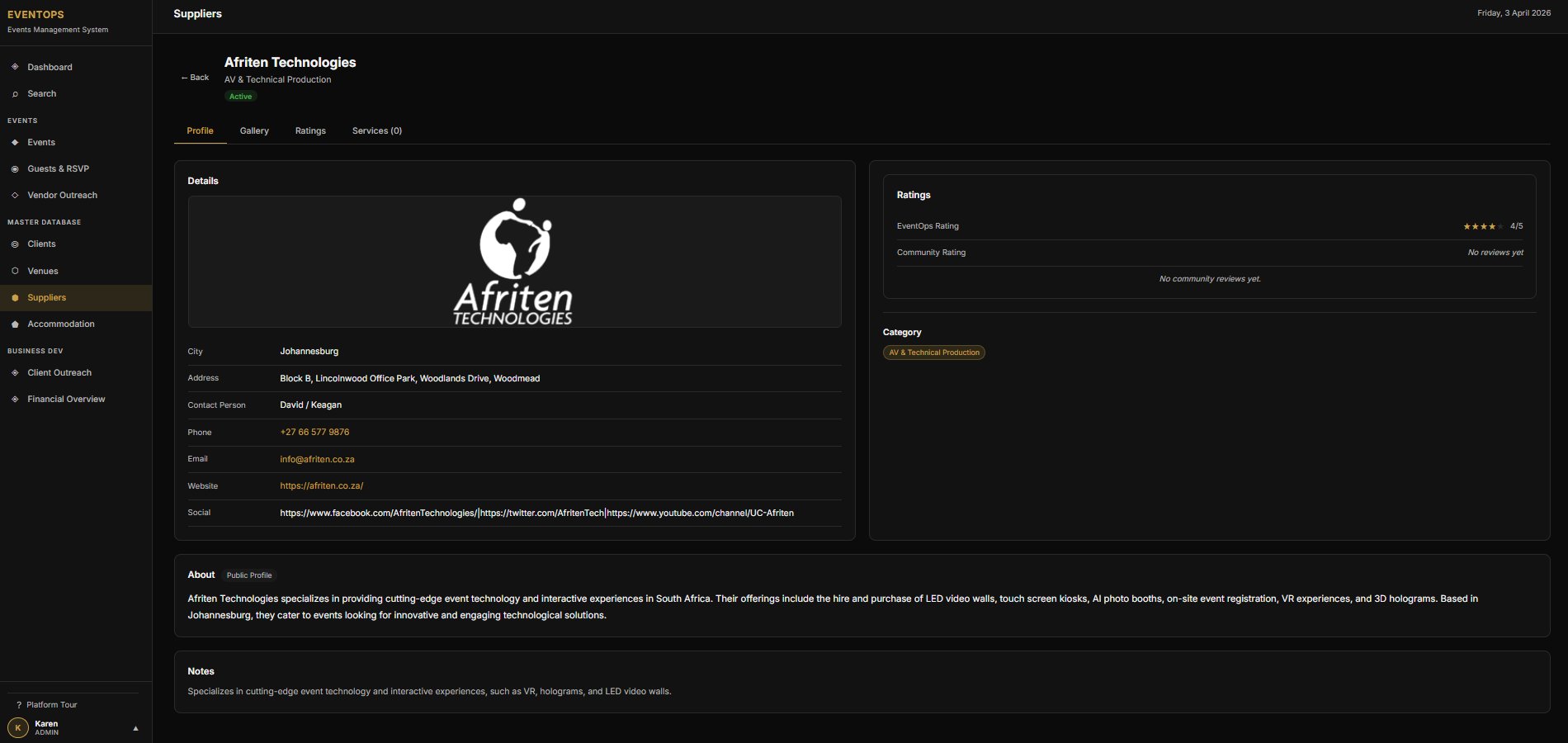Image resolution: width=1568 pixels, height=743 pixels.
Task: Click the Accommodation icon
Action: point(15,324)
